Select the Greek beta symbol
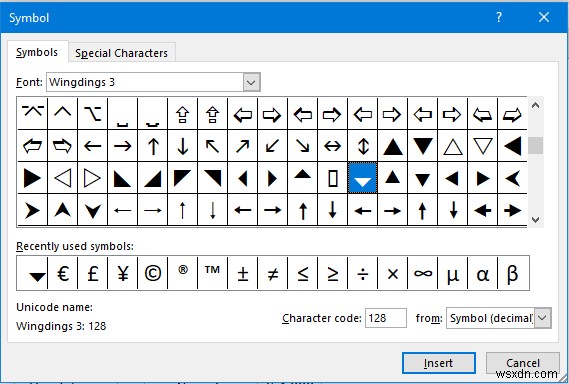 point(512,273)
